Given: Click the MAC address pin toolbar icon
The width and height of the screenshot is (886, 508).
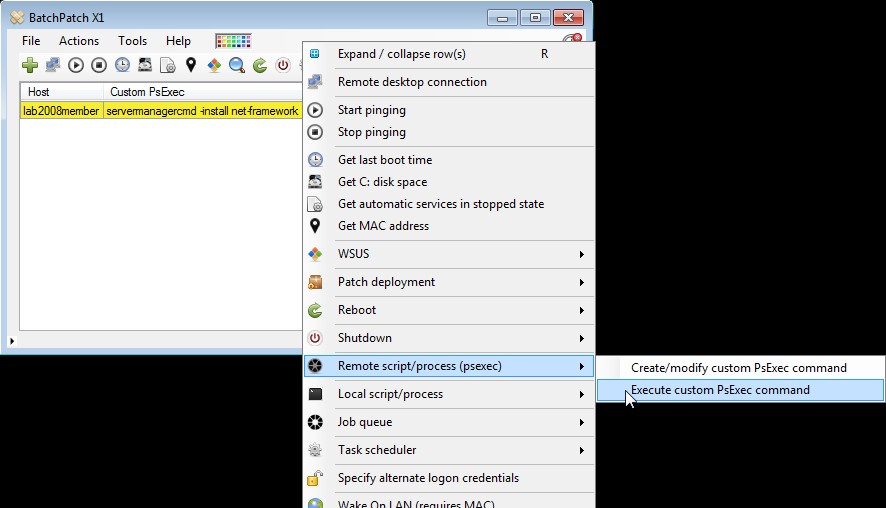Looking at the screenshot, I should click(191, 65).
